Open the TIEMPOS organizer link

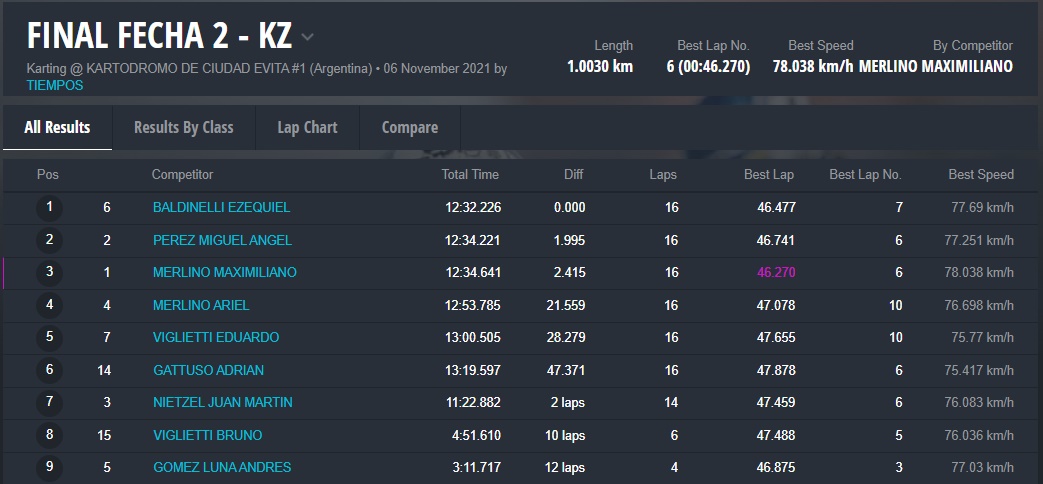(56, 85)
